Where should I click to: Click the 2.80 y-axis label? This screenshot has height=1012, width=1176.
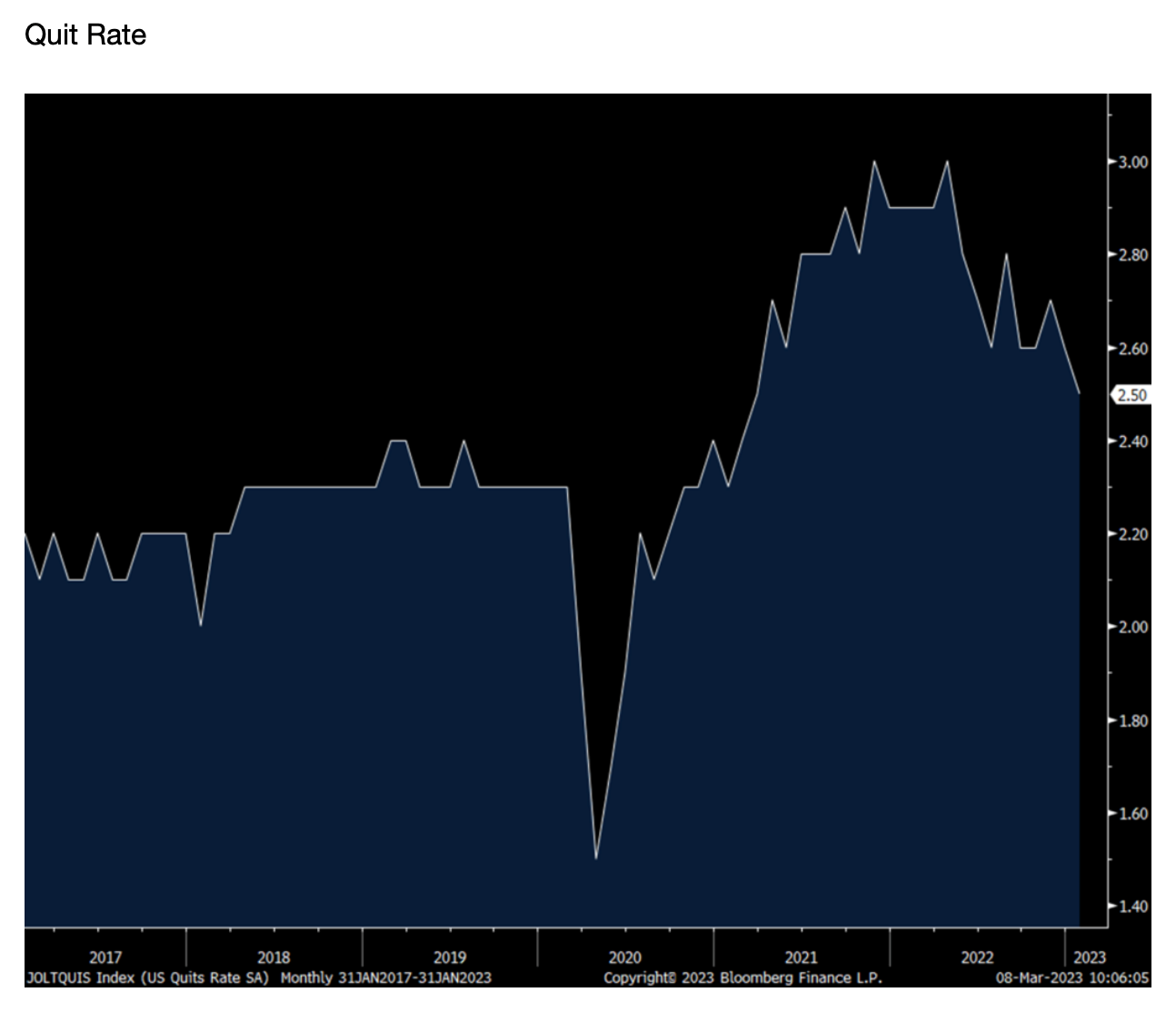pos(1133,255)
